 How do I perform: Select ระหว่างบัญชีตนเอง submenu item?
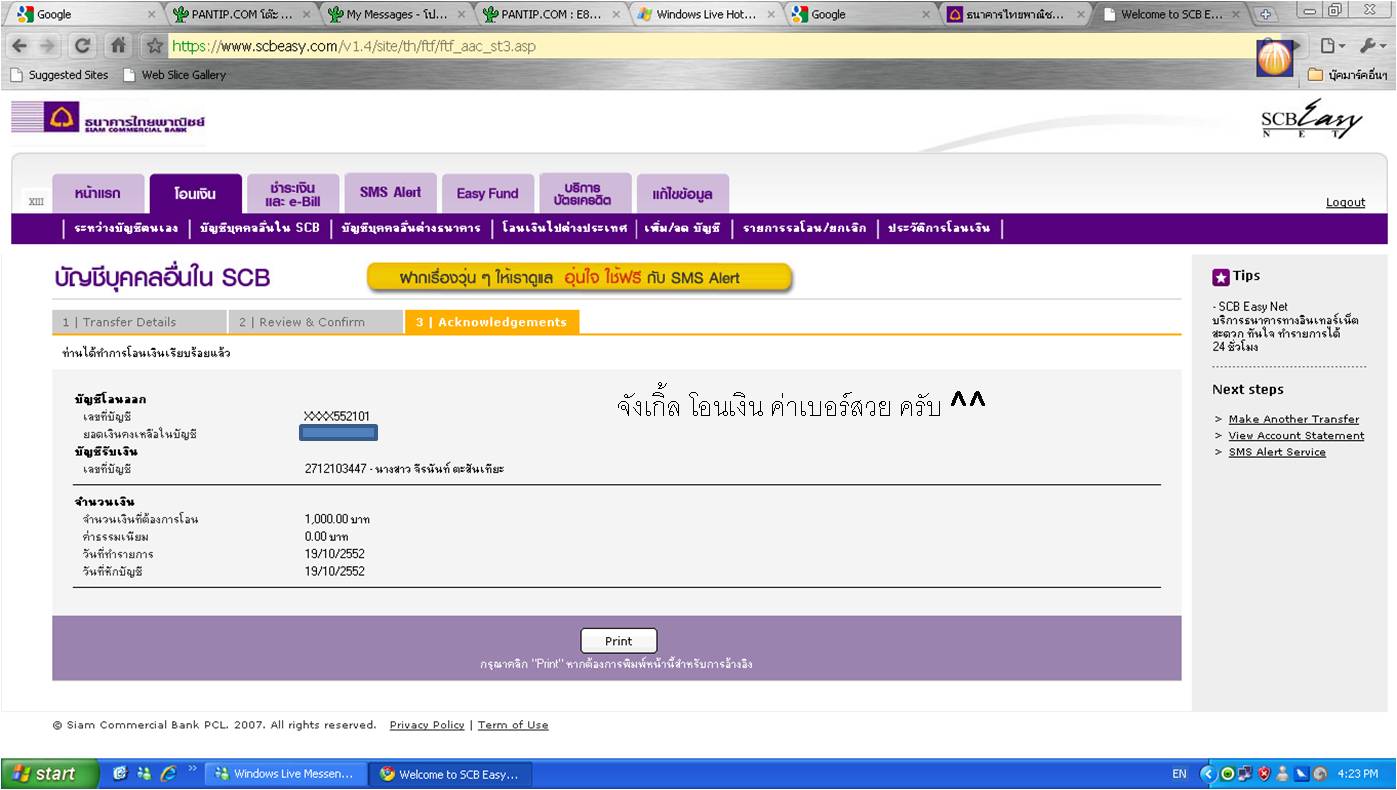[126, 228]
